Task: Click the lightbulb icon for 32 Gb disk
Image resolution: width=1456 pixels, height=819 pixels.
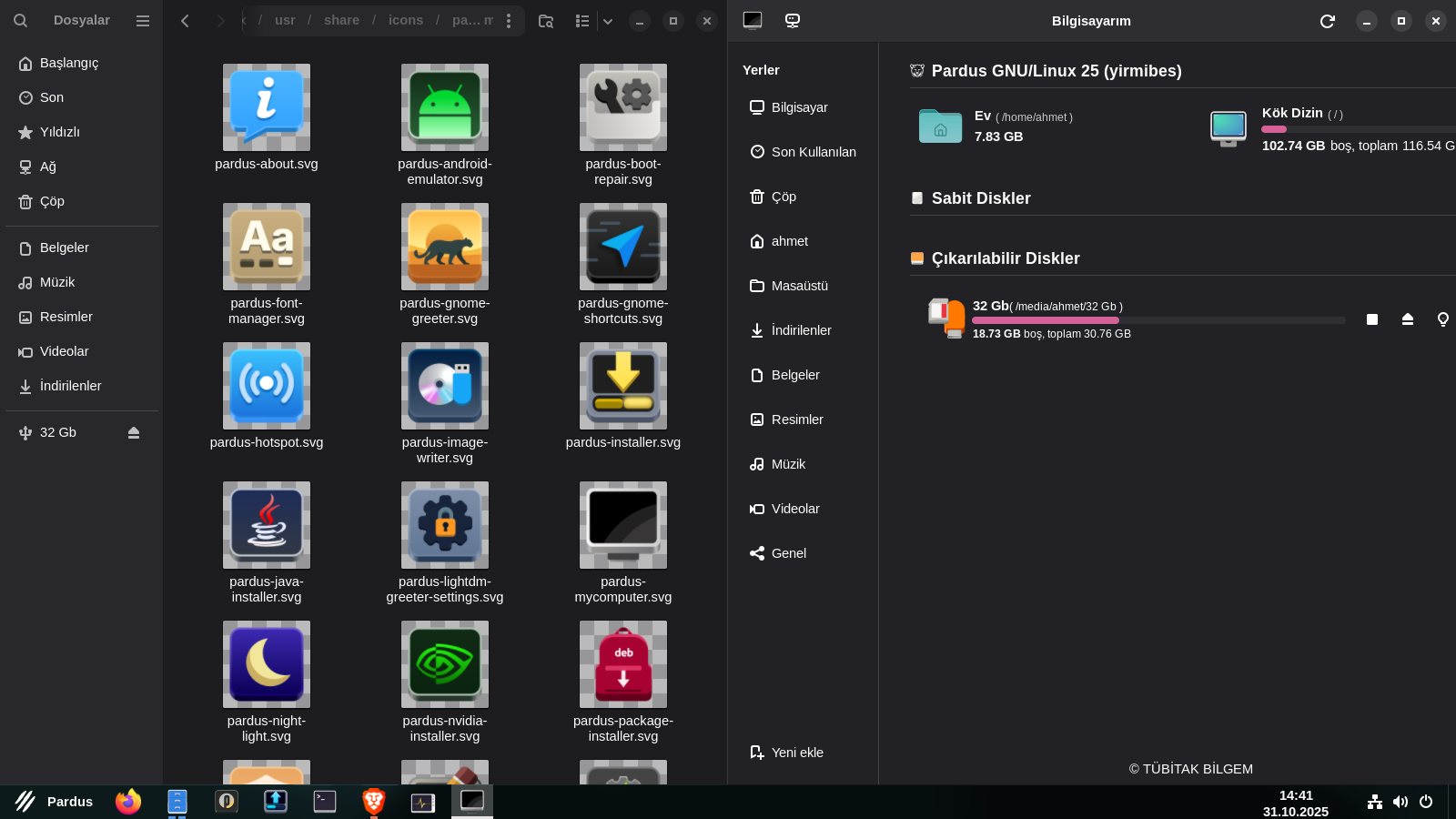Action: tap(1442, 319)
